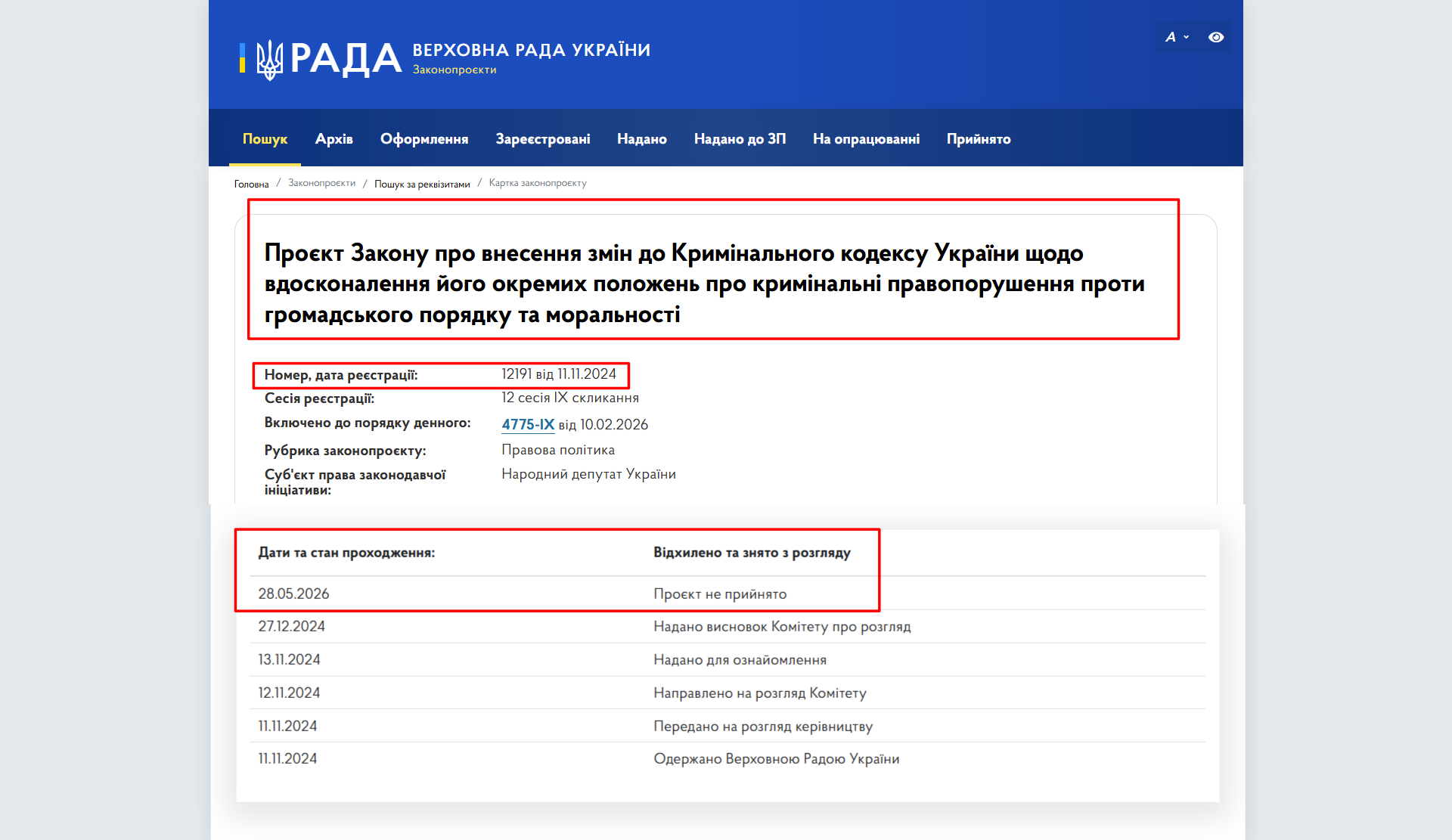
Task: Click Картка законопроєкту breadcrumb
Action: click(538, 183)
